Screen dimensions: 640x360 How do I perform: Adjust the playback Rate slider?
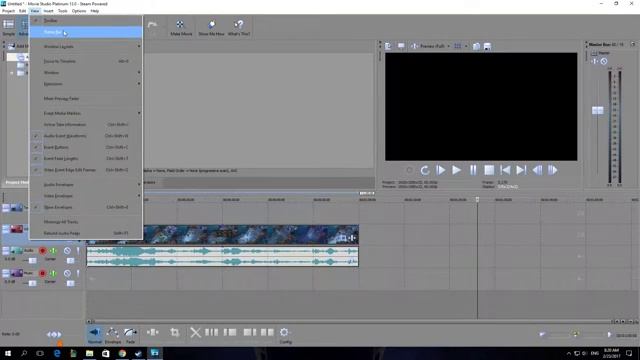pyautogui.click(x=54, y=334)
